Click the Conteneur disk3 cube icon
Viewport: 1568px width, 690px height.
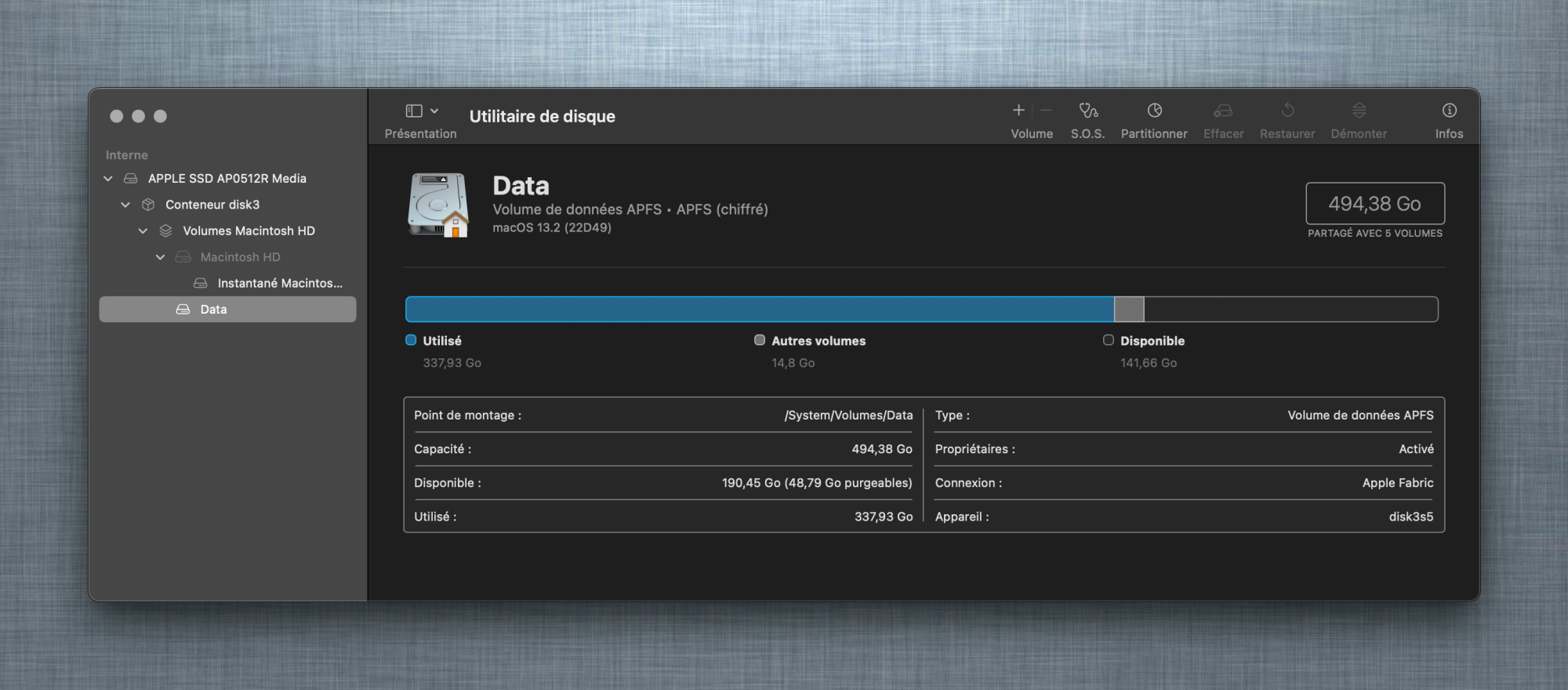point(148,205)
